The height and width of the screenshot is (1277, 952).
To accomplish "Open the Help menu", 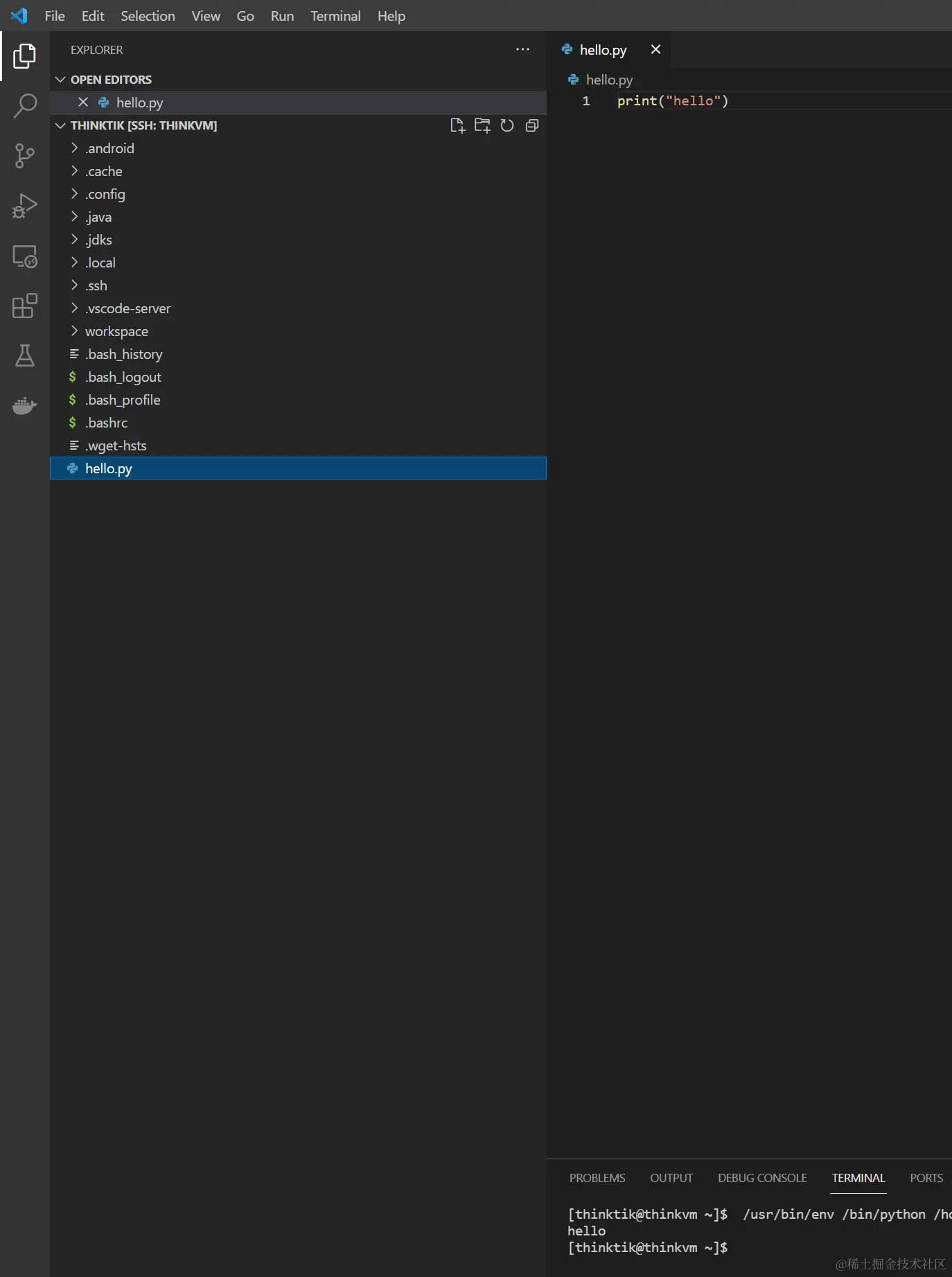I will tap(391, 16).
